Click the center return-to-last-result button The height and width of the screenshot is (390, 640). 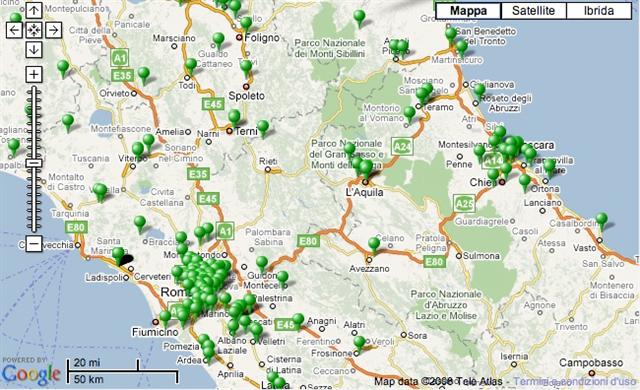pos(34,30)
